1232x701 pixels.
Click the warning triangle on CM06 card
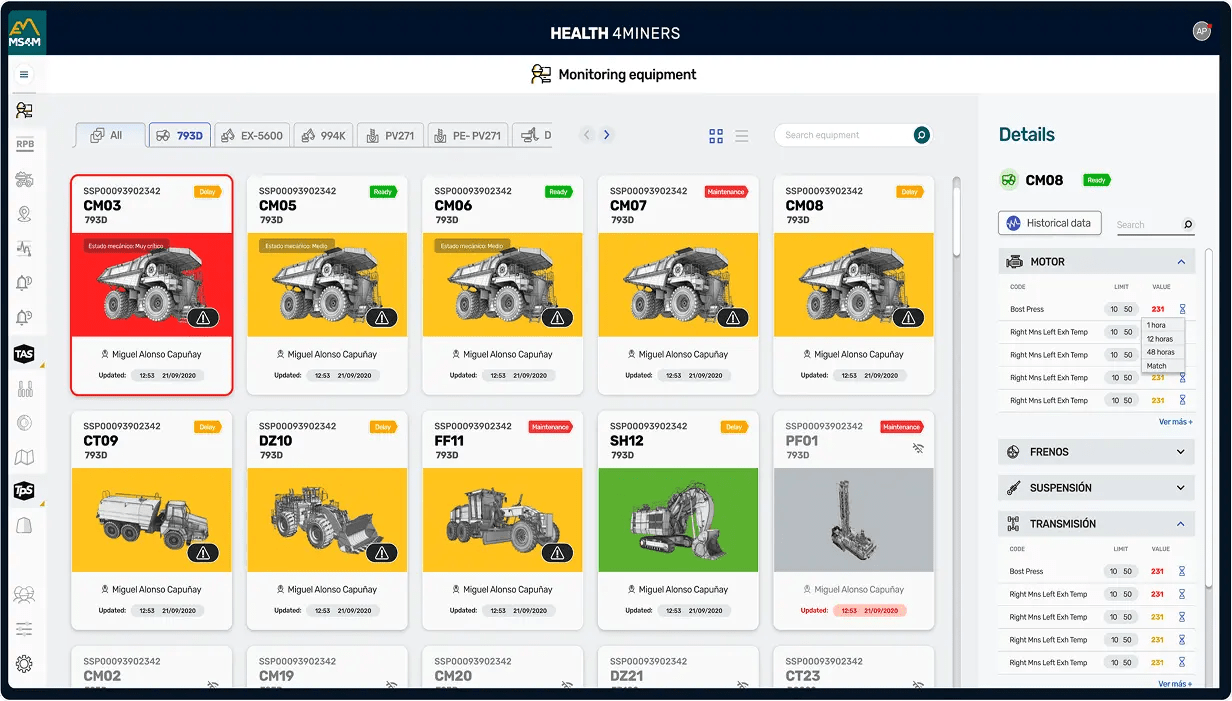(556, 318)
